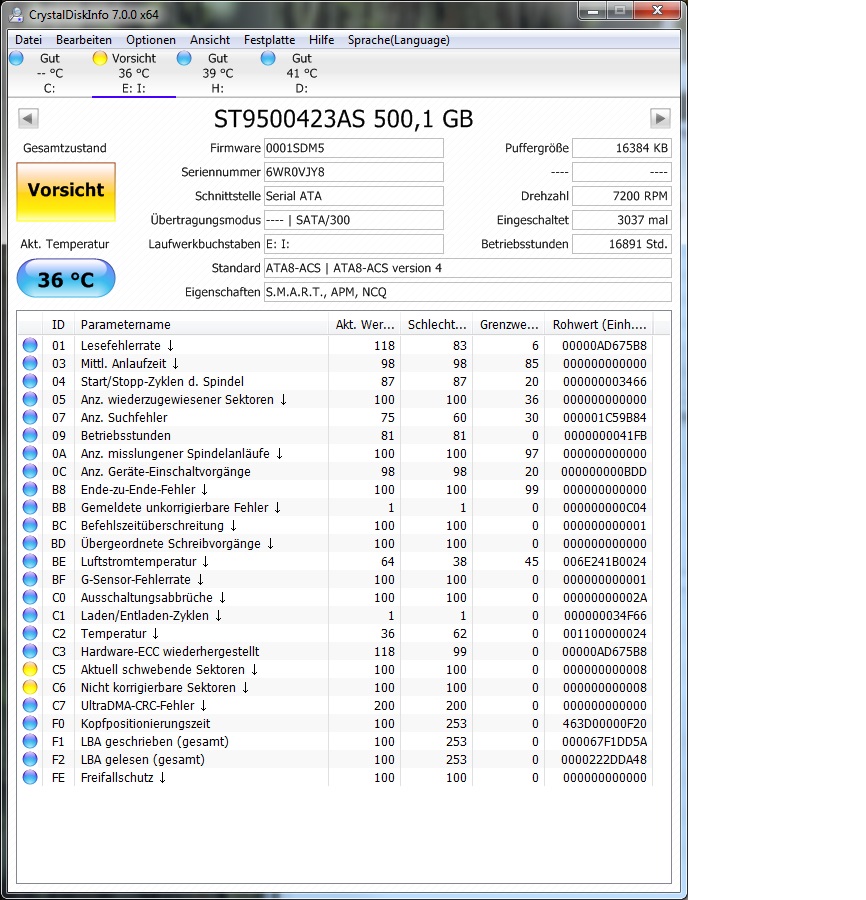Select the H: drive status icon
866x900 pixels.
click(x=184, y=58)
